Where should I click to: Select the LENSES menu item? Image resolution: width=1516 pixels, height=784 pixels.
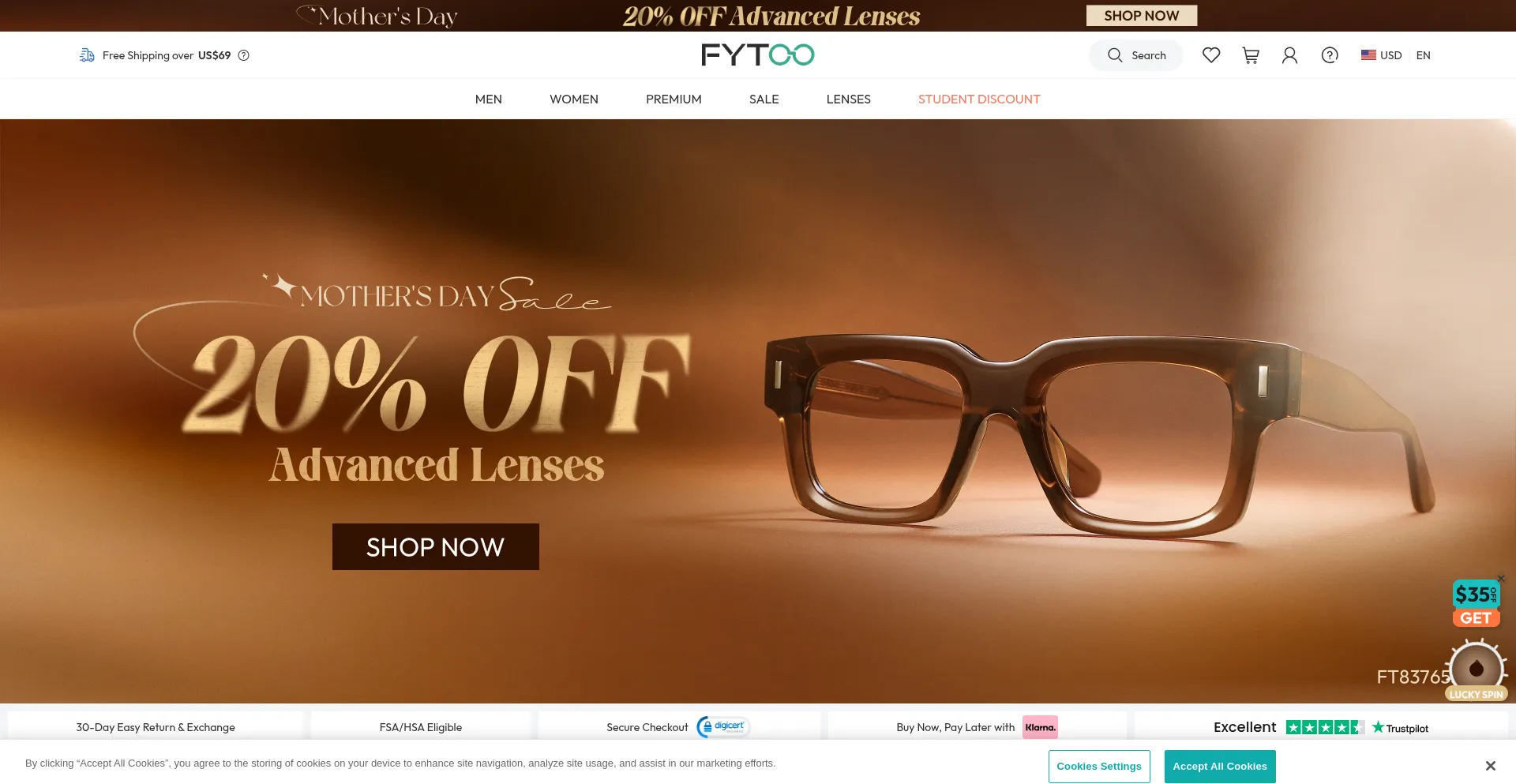click(x=849, y=99)
